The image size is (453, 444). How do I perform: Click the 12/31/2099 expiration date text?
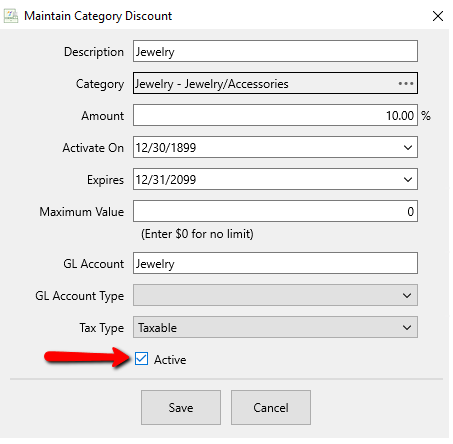[x=166, y=180]
